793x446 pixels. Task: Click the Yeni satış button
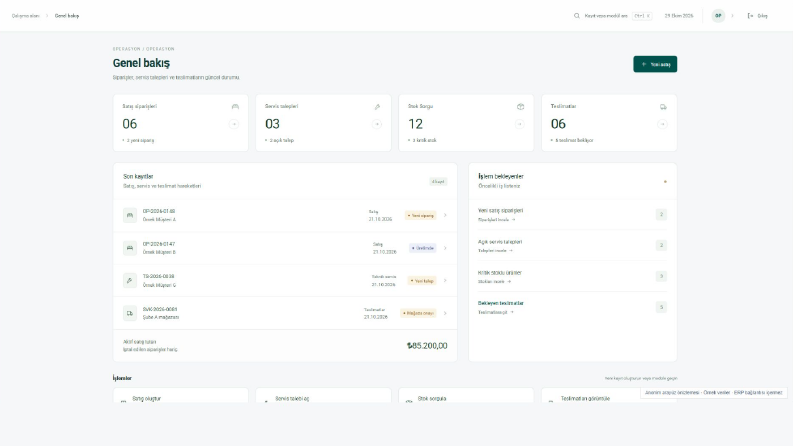point(655,64)
